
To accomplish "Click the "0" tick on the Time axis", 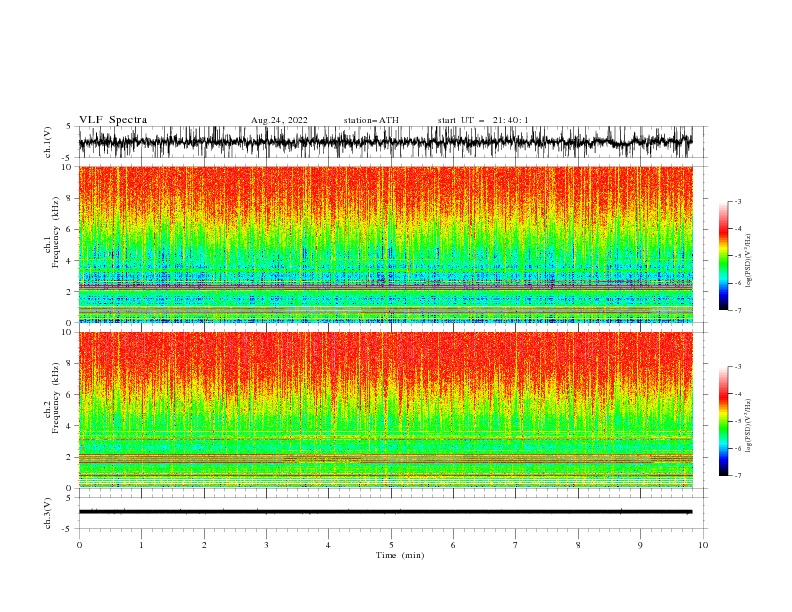I will coord(79,545).
